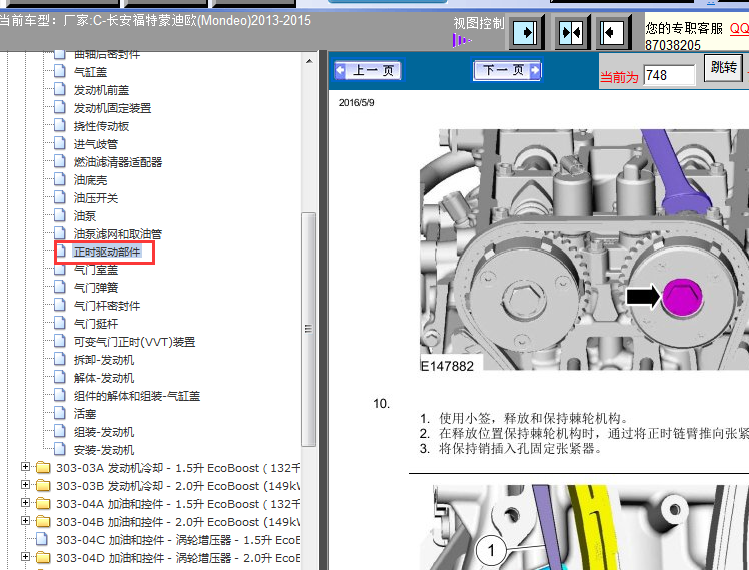Select 活塞 tree entry
This screenshot has height=570, width=749.
tap(85, 414)
